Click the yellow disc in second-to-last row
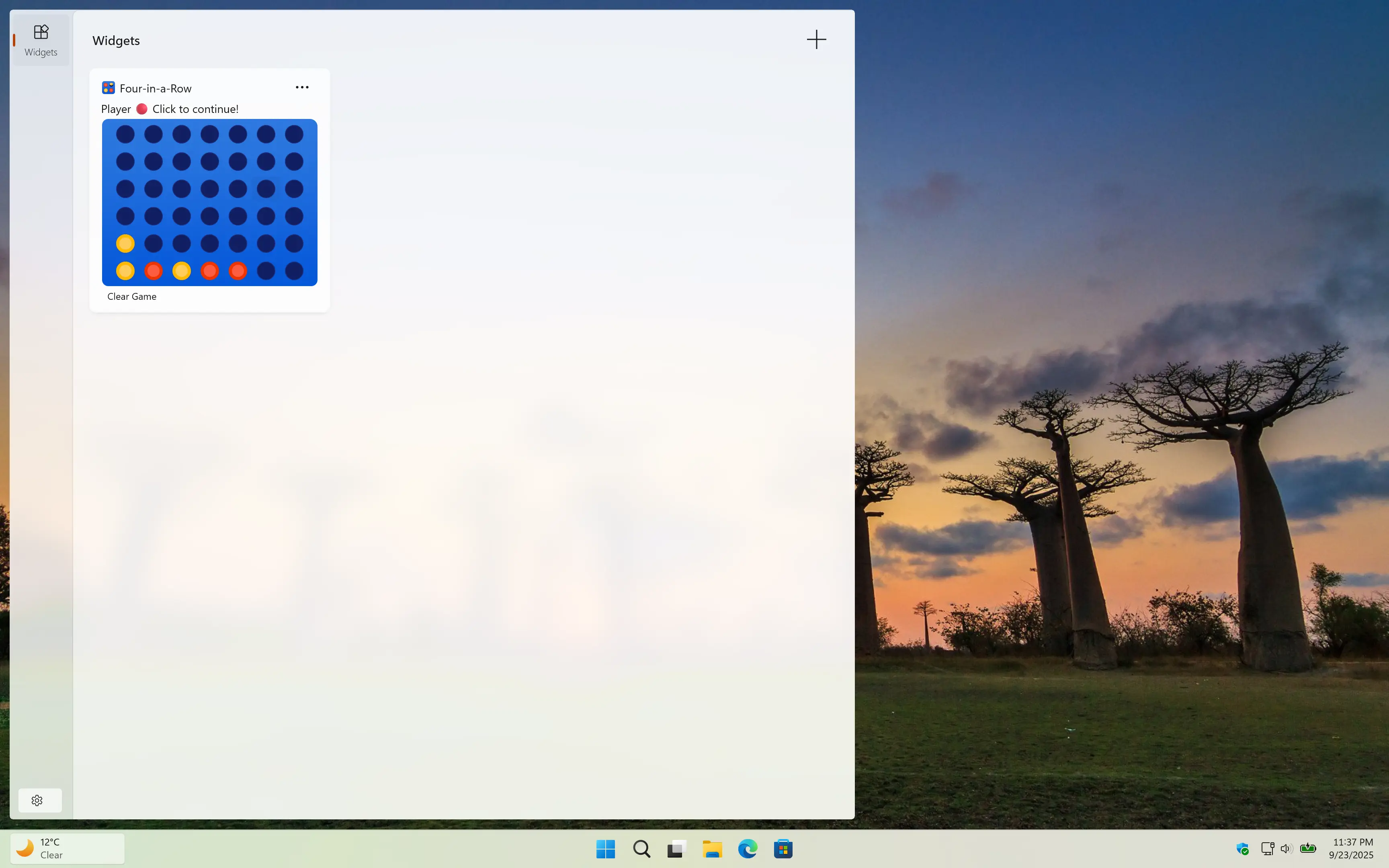This screenshot has height=868, width=1389. click(125, 244)
